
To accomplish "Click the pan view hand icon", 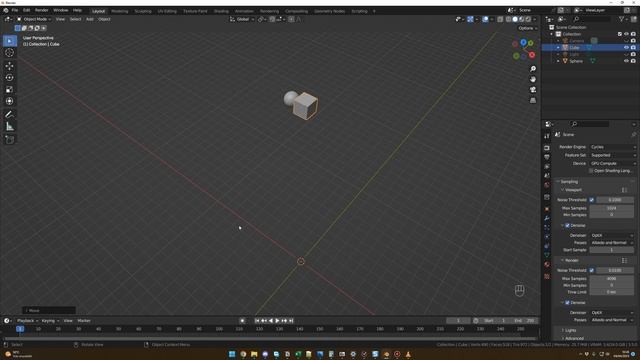I will (533, 79).
